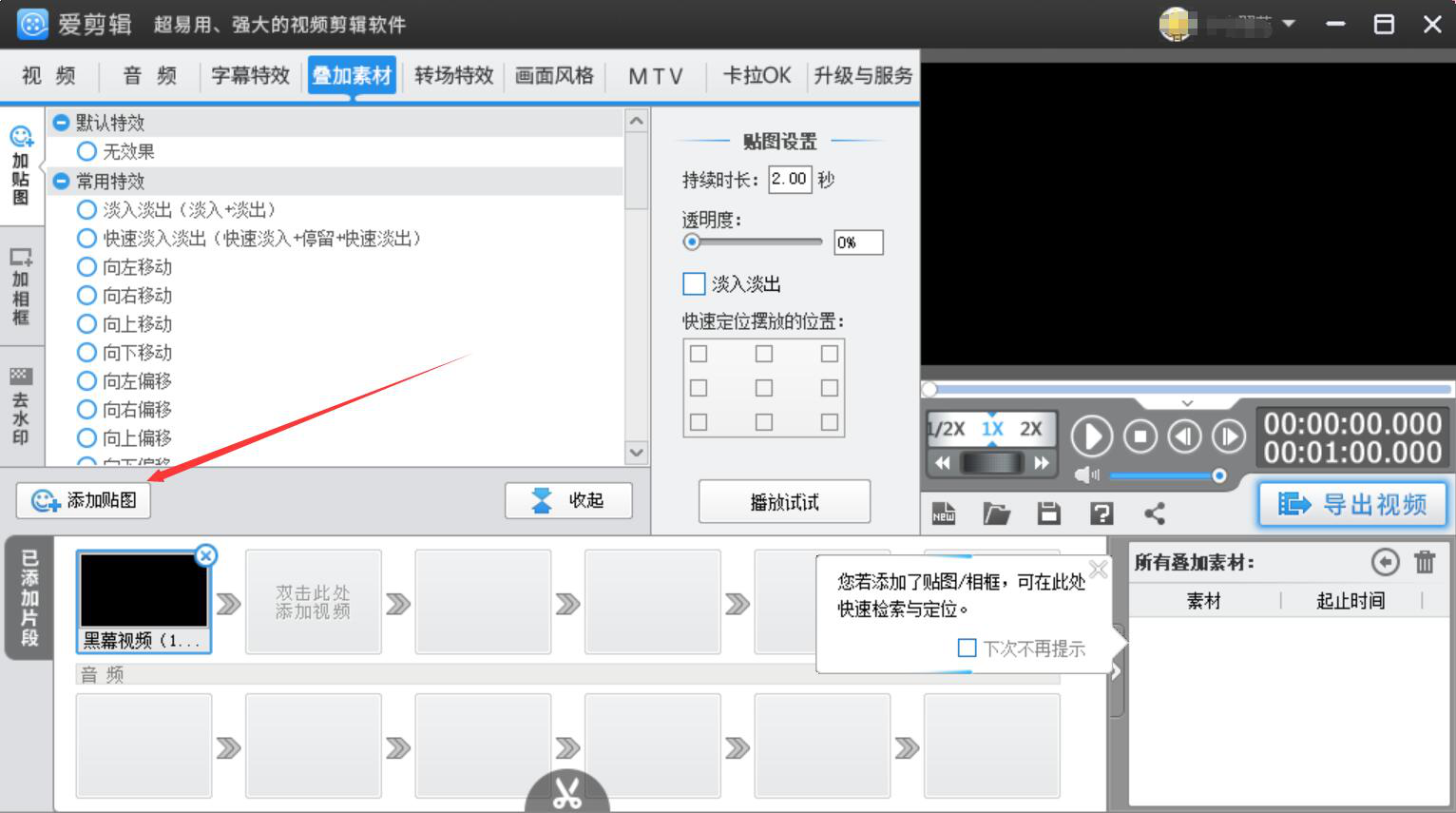Viewport: 1456px width, 813px height.
Task: Switch to the 音频 tab
Action: pyautogui.click(x=150, y=75)
